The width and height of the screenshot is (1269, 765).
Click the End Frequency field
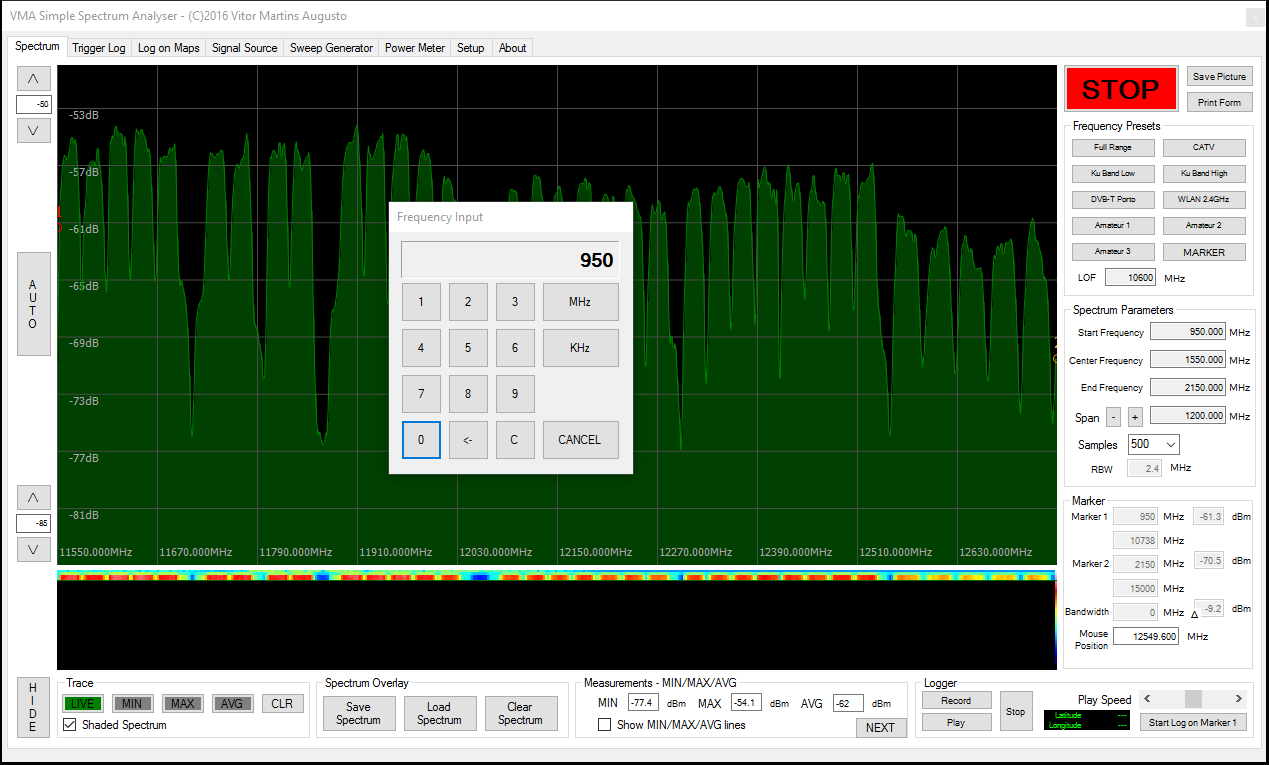1188,388
